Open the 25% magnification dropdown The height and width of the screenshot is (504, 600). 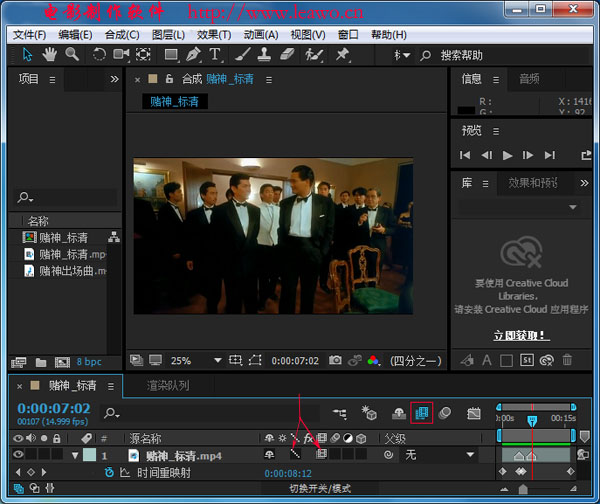point(218,360)
